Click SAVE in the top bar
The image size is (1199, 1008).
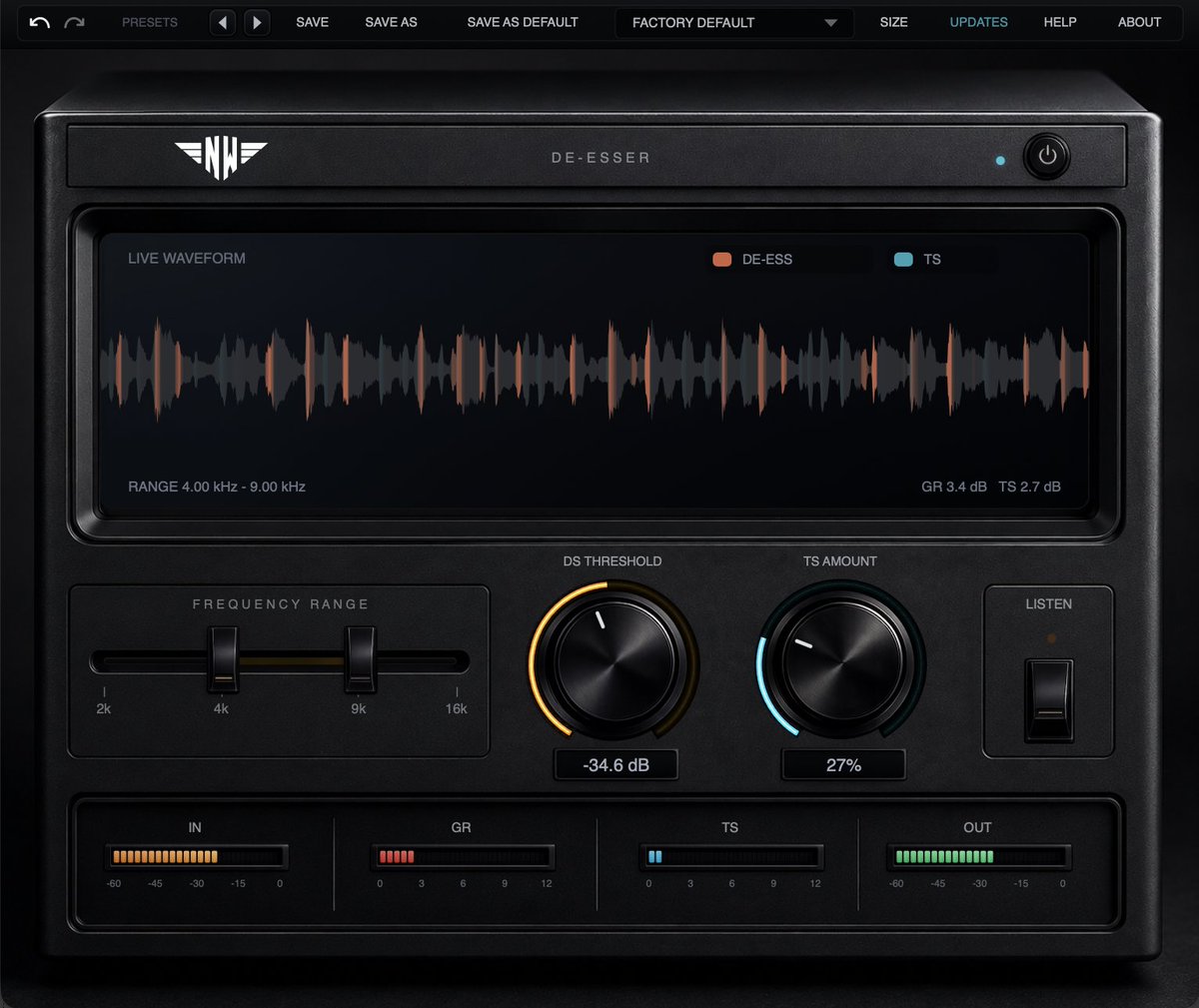tap(312, 22)
